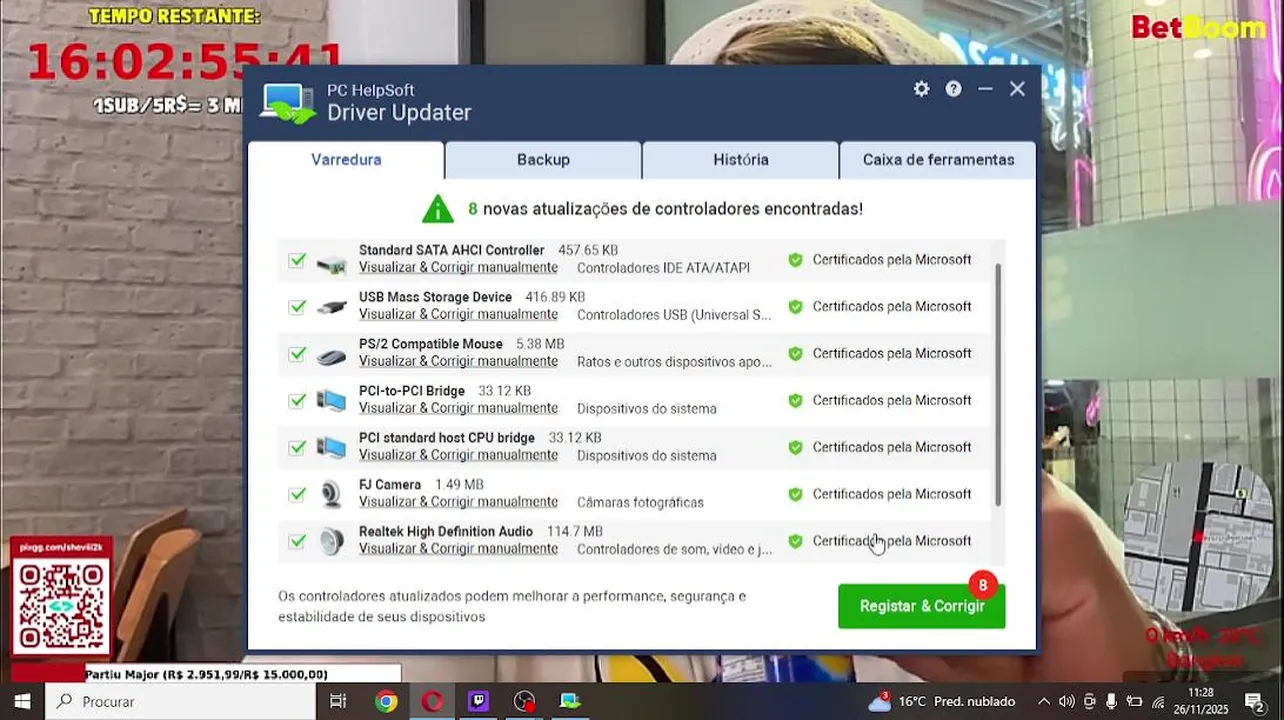Open the Caixa de ferramentas tab
Screen dimensions: 1284x720
938,160
